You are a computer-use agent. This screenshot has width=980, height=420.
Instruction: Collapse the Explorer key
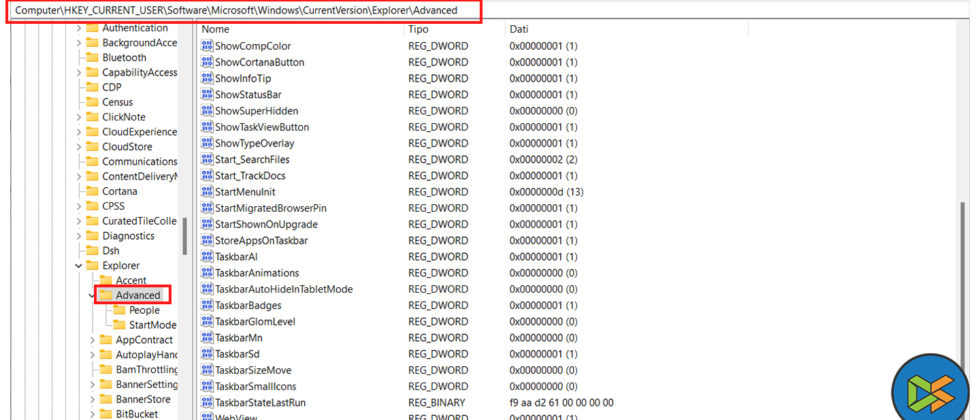[x=78, y=266]
